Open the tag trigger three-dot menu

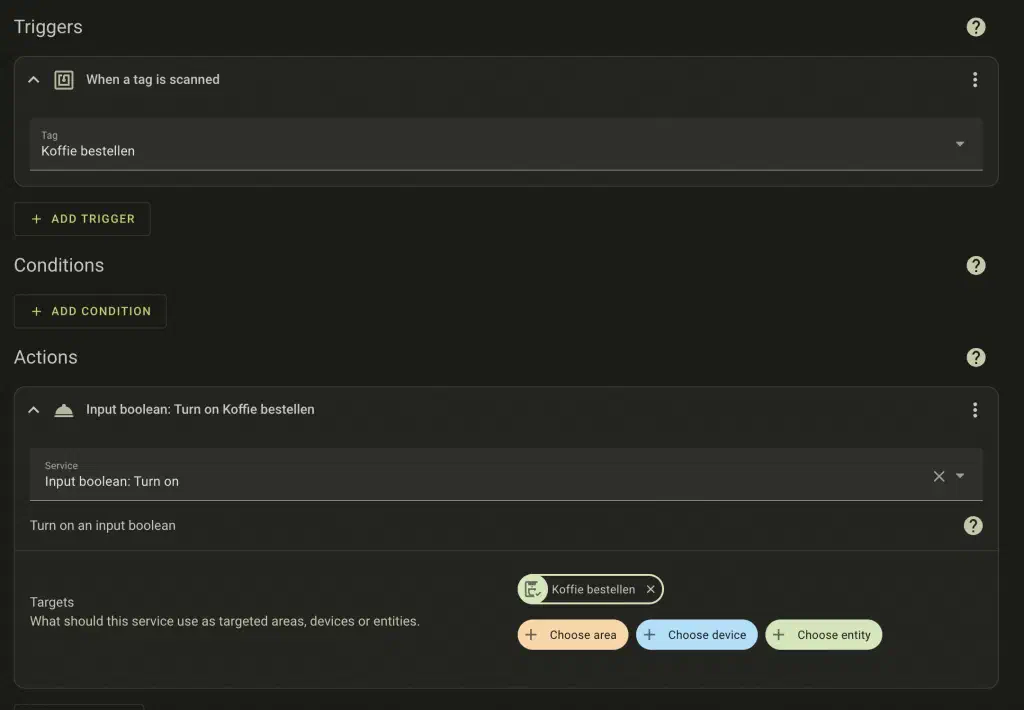pos(975,80)
